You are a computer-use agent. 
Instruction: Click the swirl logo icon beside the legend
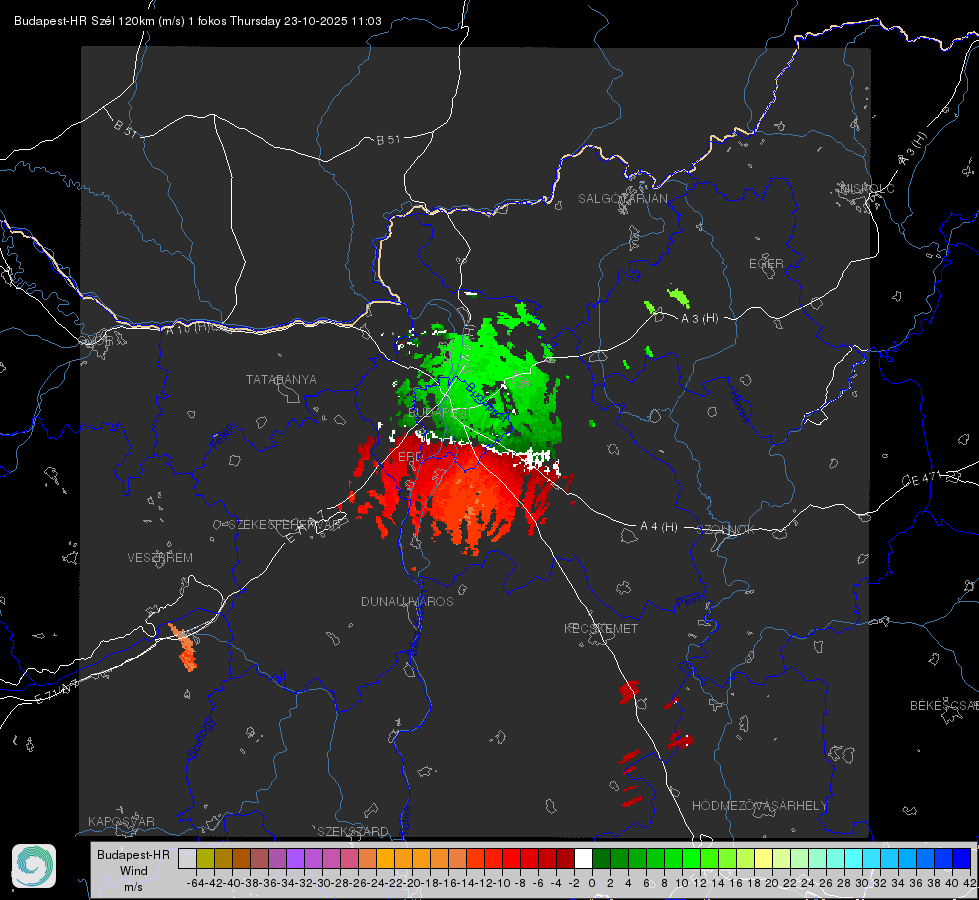[x=34, y=866]
